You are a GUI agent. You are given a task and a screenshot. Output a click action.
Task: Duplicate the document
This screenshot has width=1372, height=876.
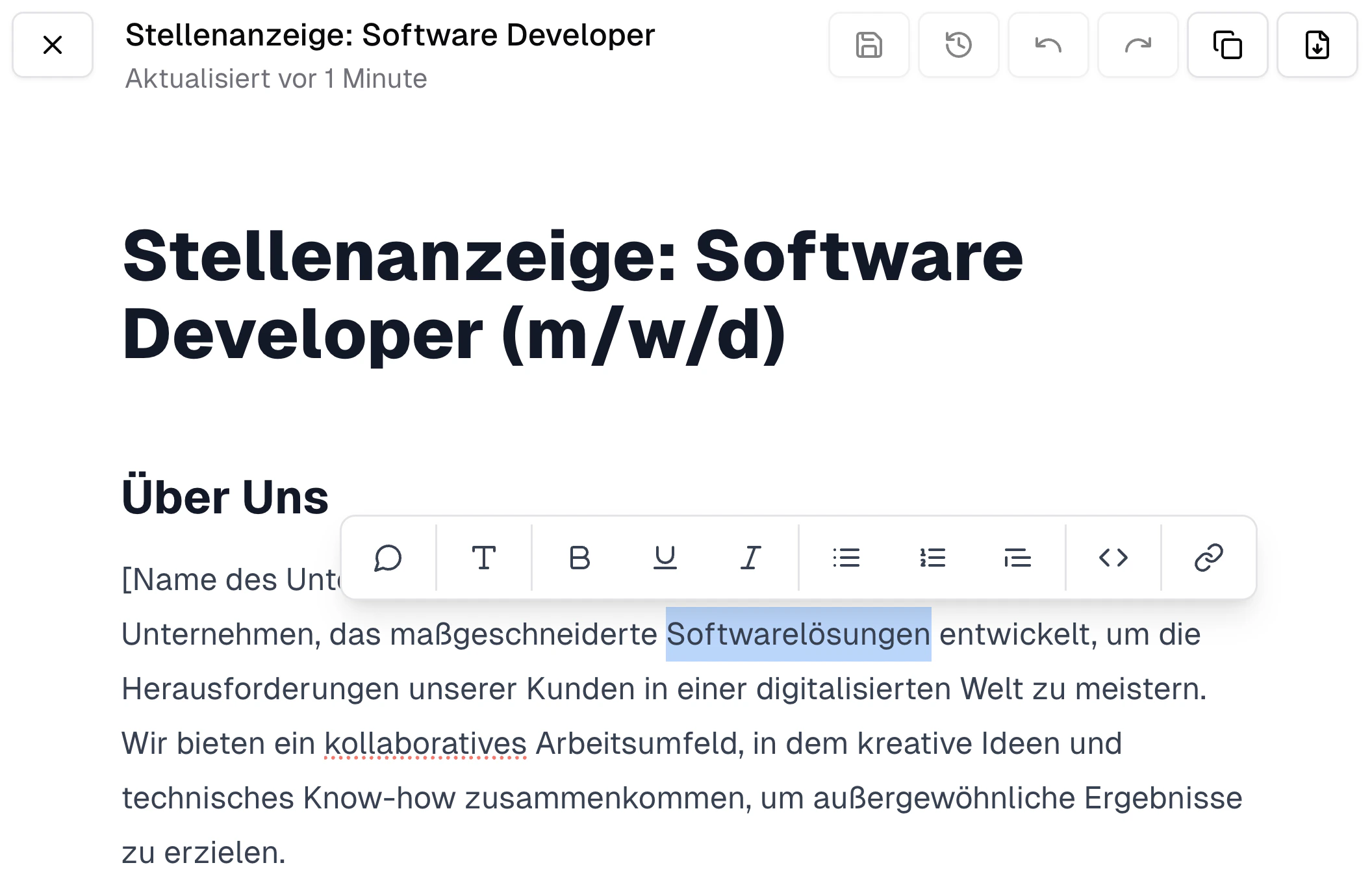(x=1227, y=45)
